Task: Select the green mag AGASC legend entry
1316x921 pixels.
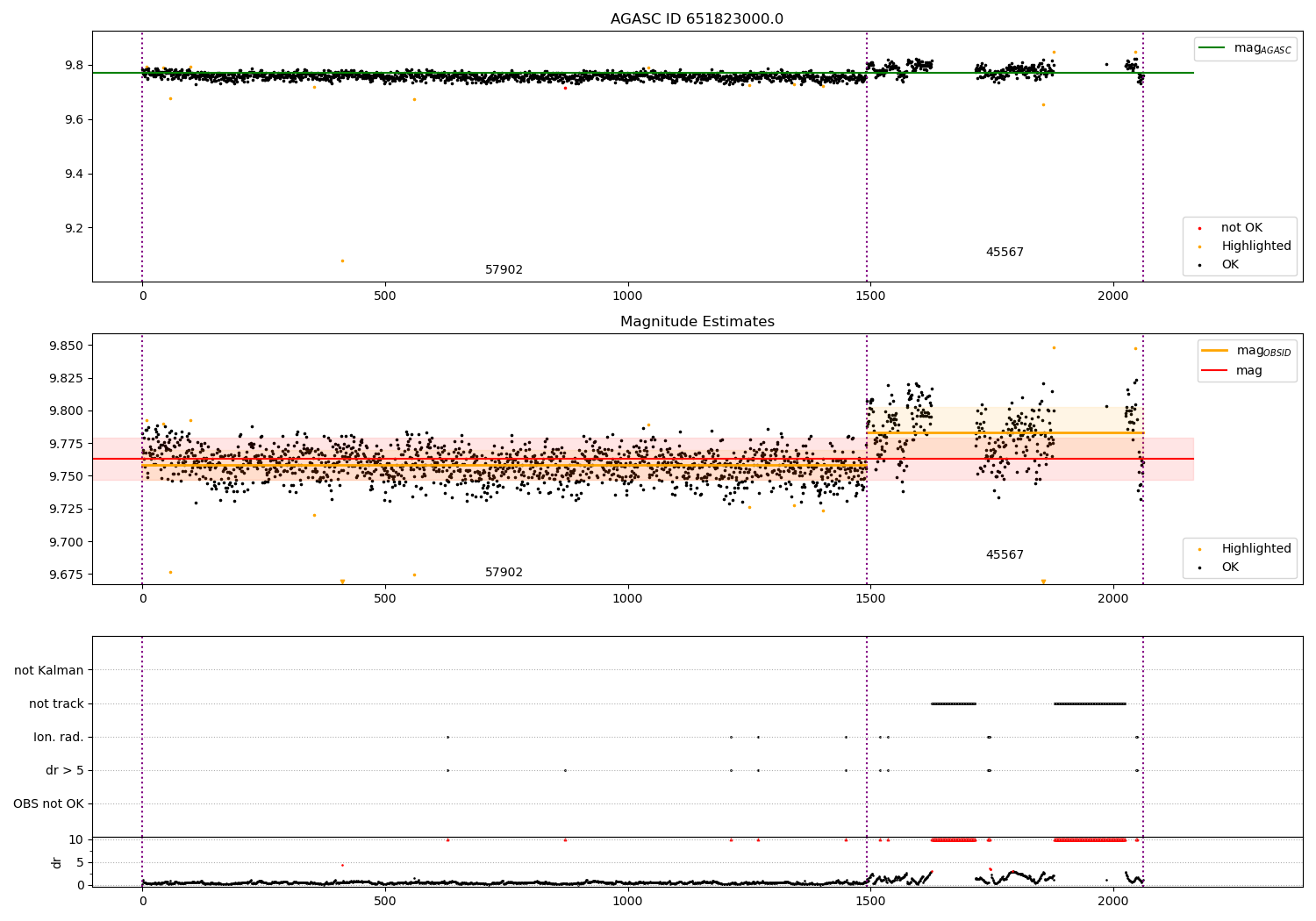Action: click(1246, 48)
